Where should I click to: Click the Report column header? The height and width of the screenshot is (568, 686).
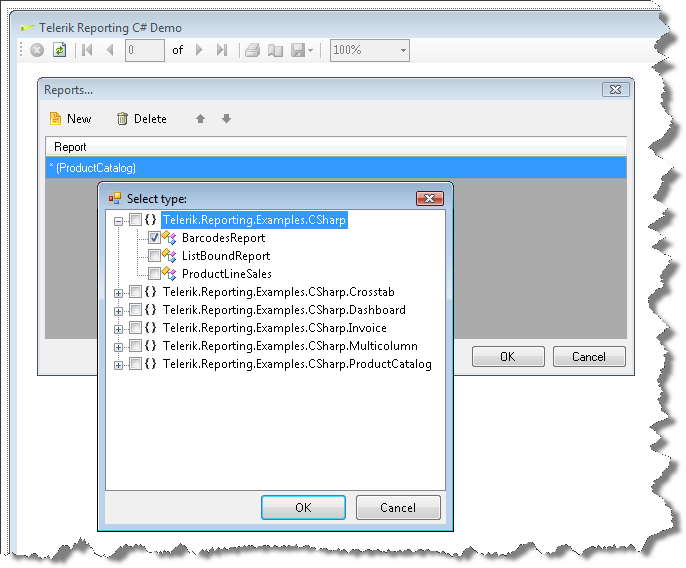336,147
